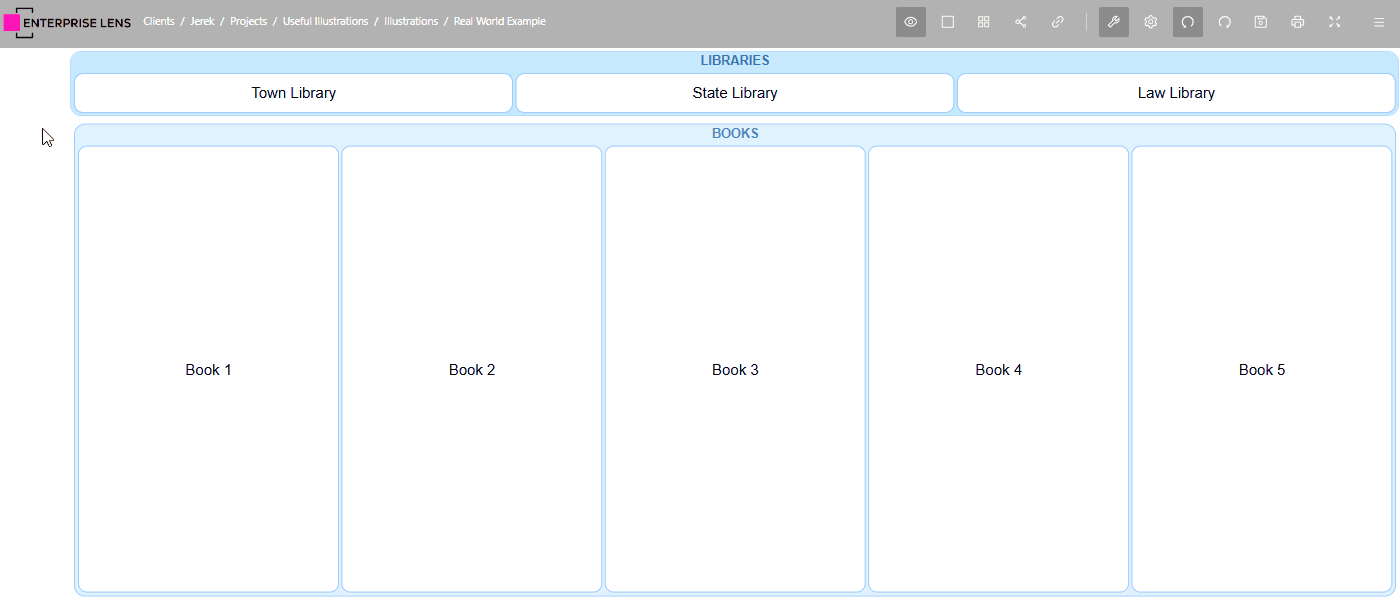Open Useful Illustrations breadcrumb link

point(325,21)
